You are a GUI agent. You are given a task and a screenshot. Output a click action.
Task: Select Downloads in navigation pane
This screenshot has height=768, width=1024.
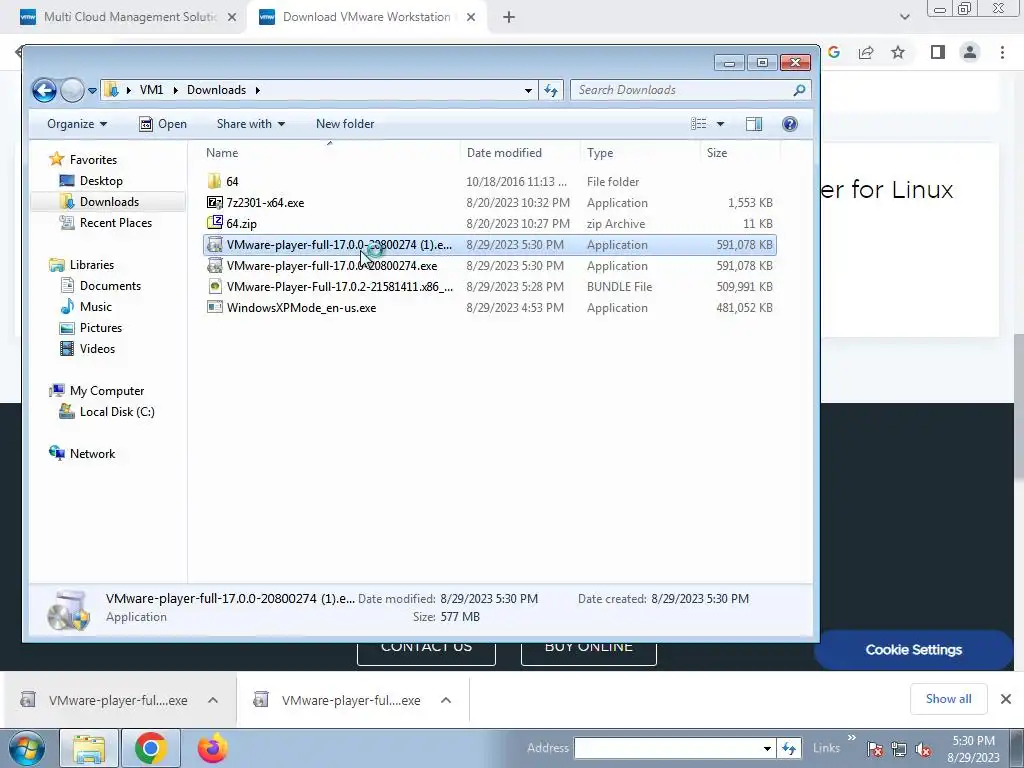click(109, 202)
